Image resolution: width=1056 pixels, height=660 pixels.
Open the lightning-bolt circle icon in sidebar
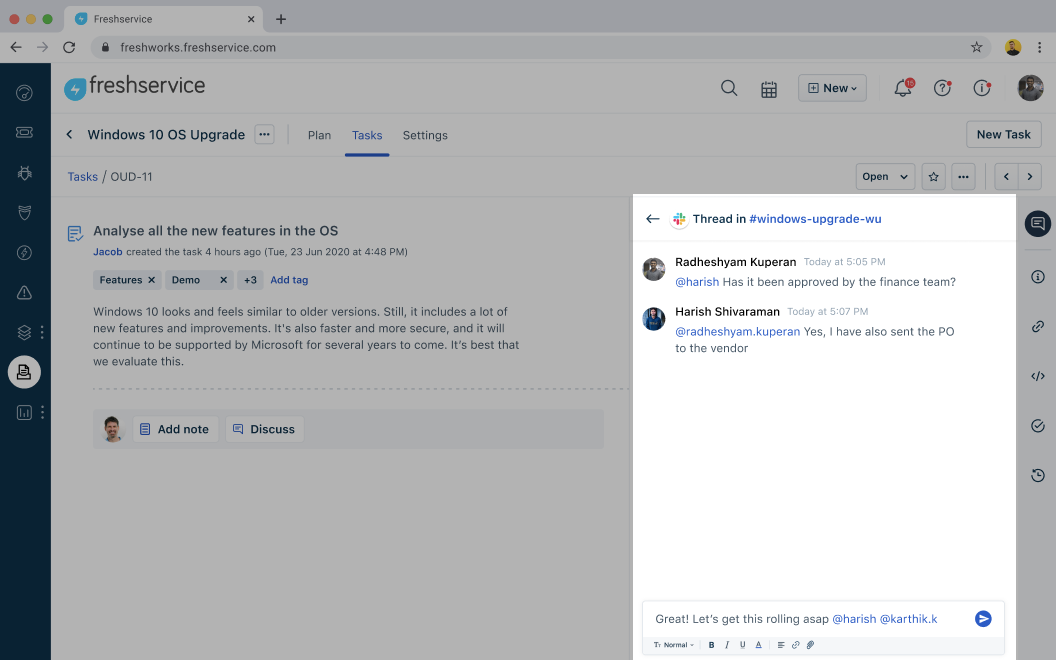click(24, 253)
